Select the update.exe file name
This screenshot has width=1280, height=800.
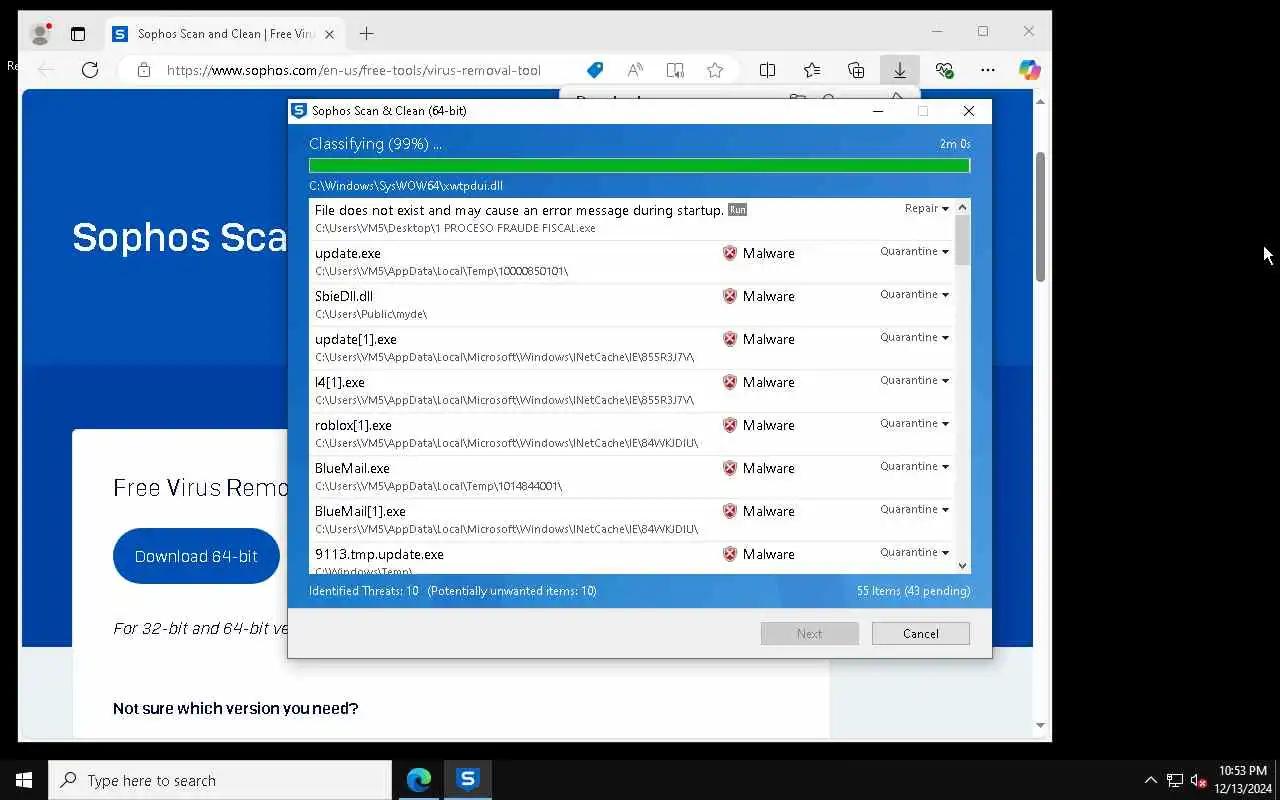coord(347,253)
